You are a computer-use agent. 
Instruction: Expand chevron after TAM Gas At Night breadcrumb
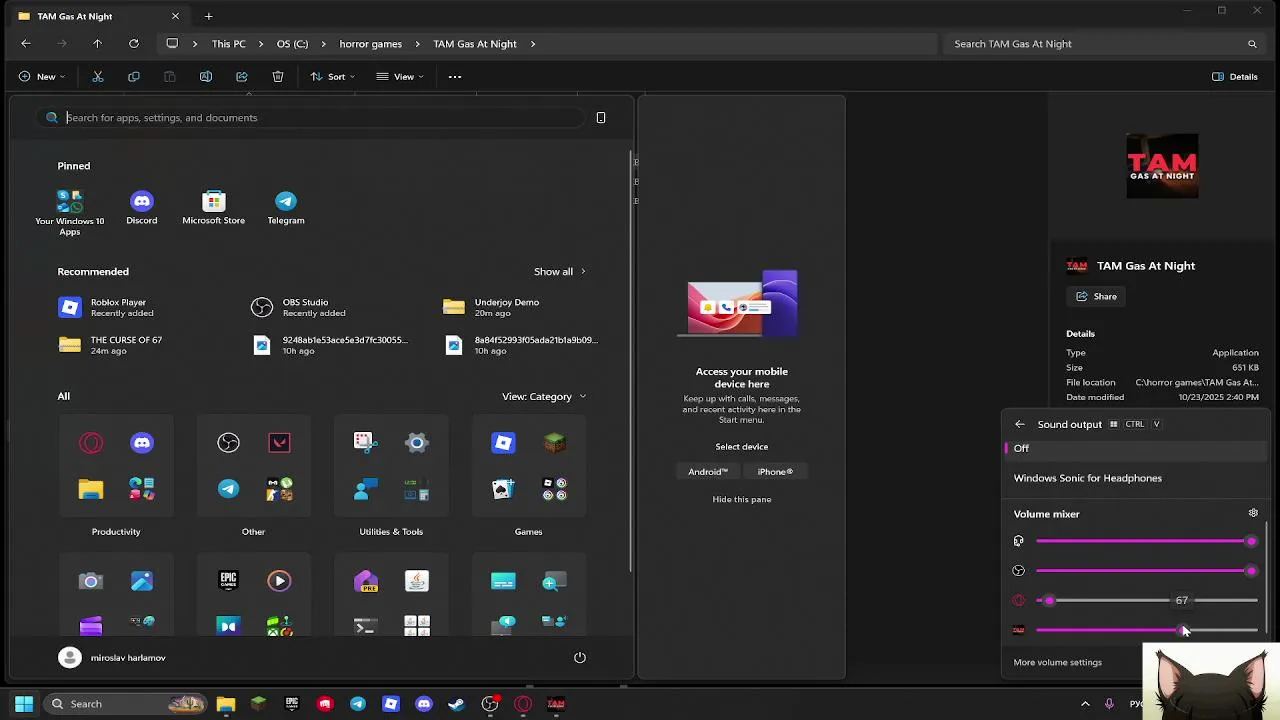click(x=533, y=44)
